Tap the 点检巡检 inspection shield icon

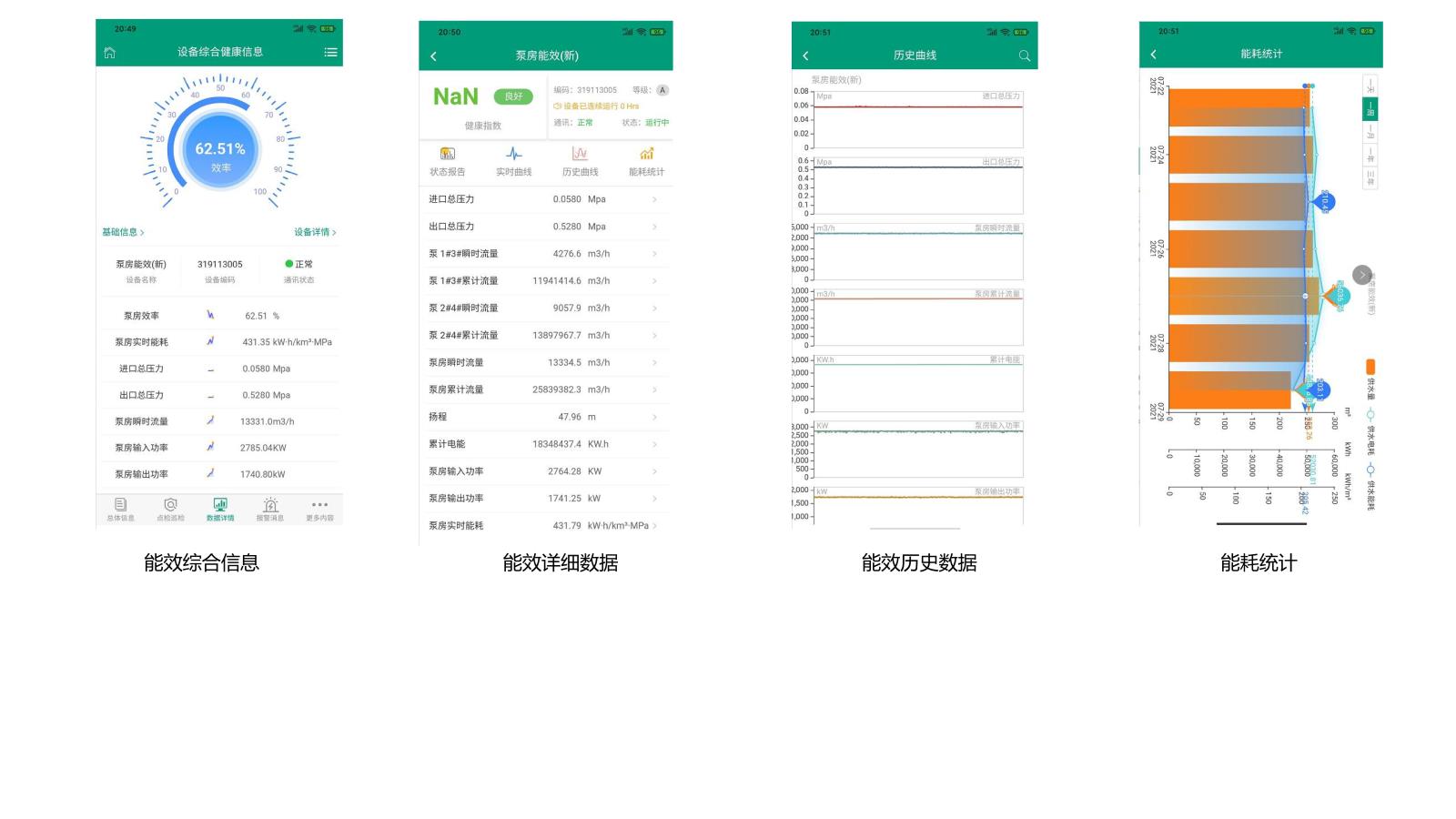(170, 508)
